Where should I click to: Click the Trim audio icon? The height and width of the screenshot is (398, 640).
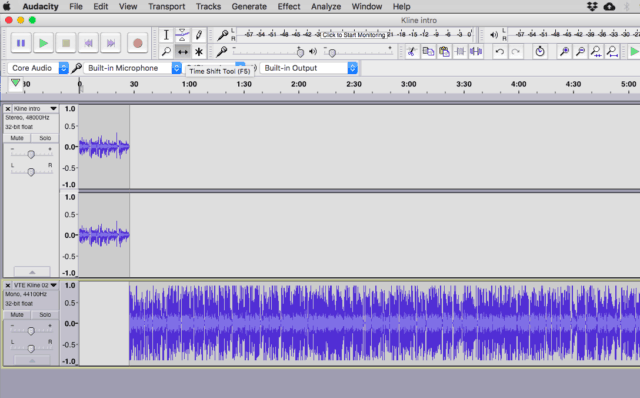(460, 52)
